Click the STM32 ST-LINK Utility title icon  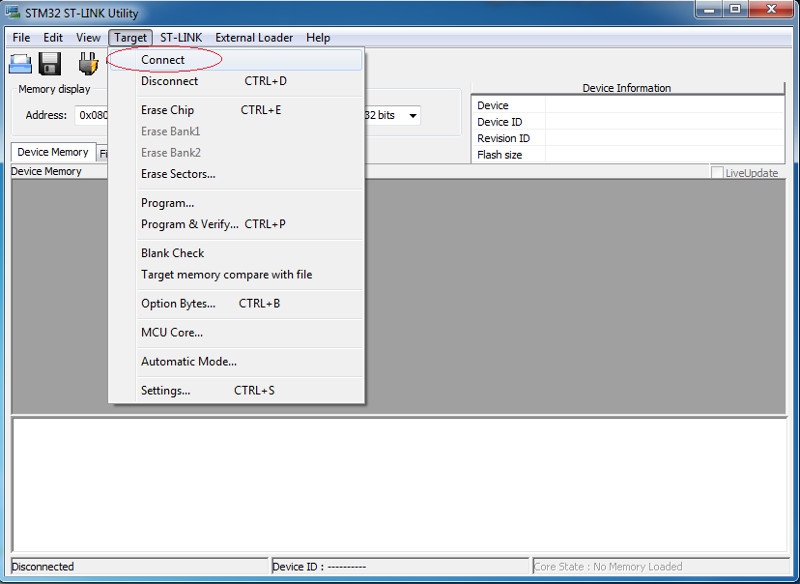[x=13, y=12]
